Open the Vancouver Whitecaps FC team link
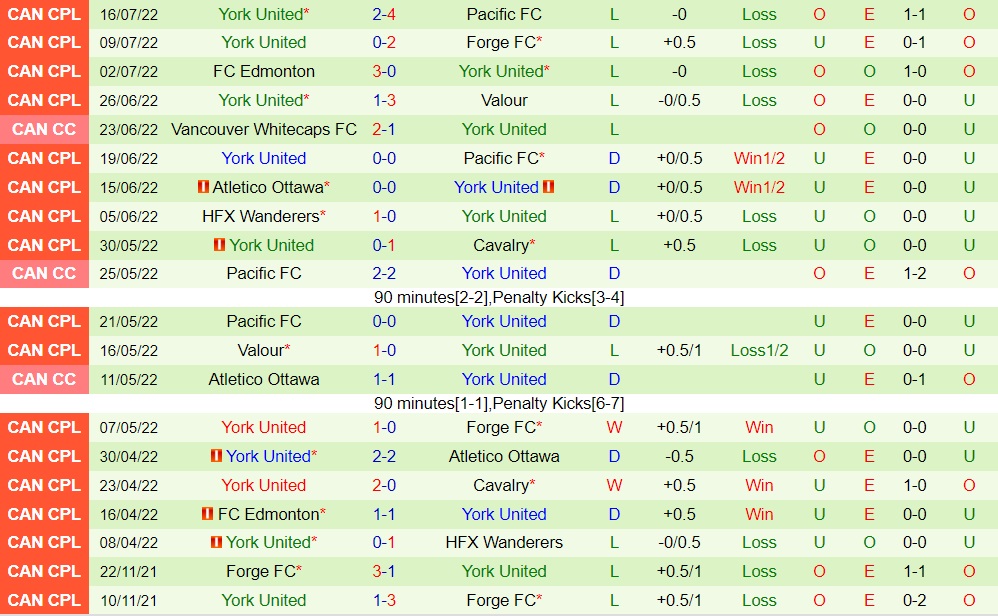Screen dimensions: 998x616 [264, 129]
